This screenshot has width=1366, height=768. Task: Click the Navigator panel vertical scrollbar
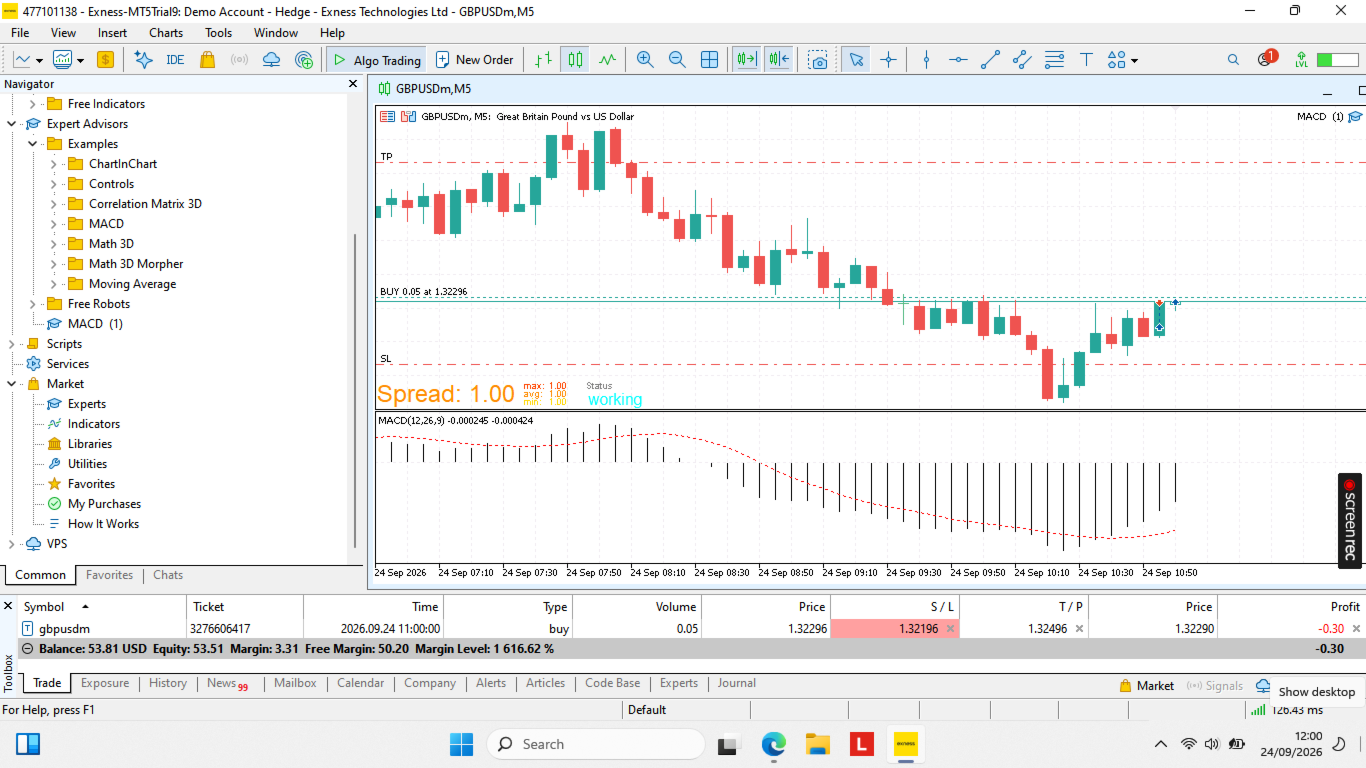point(355,390)
